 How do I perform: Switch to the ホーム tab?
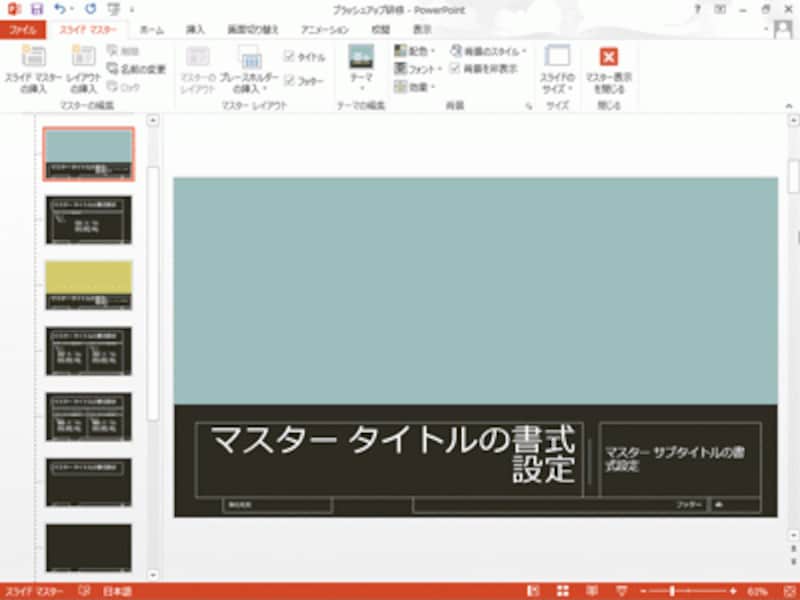click(152, 30)
